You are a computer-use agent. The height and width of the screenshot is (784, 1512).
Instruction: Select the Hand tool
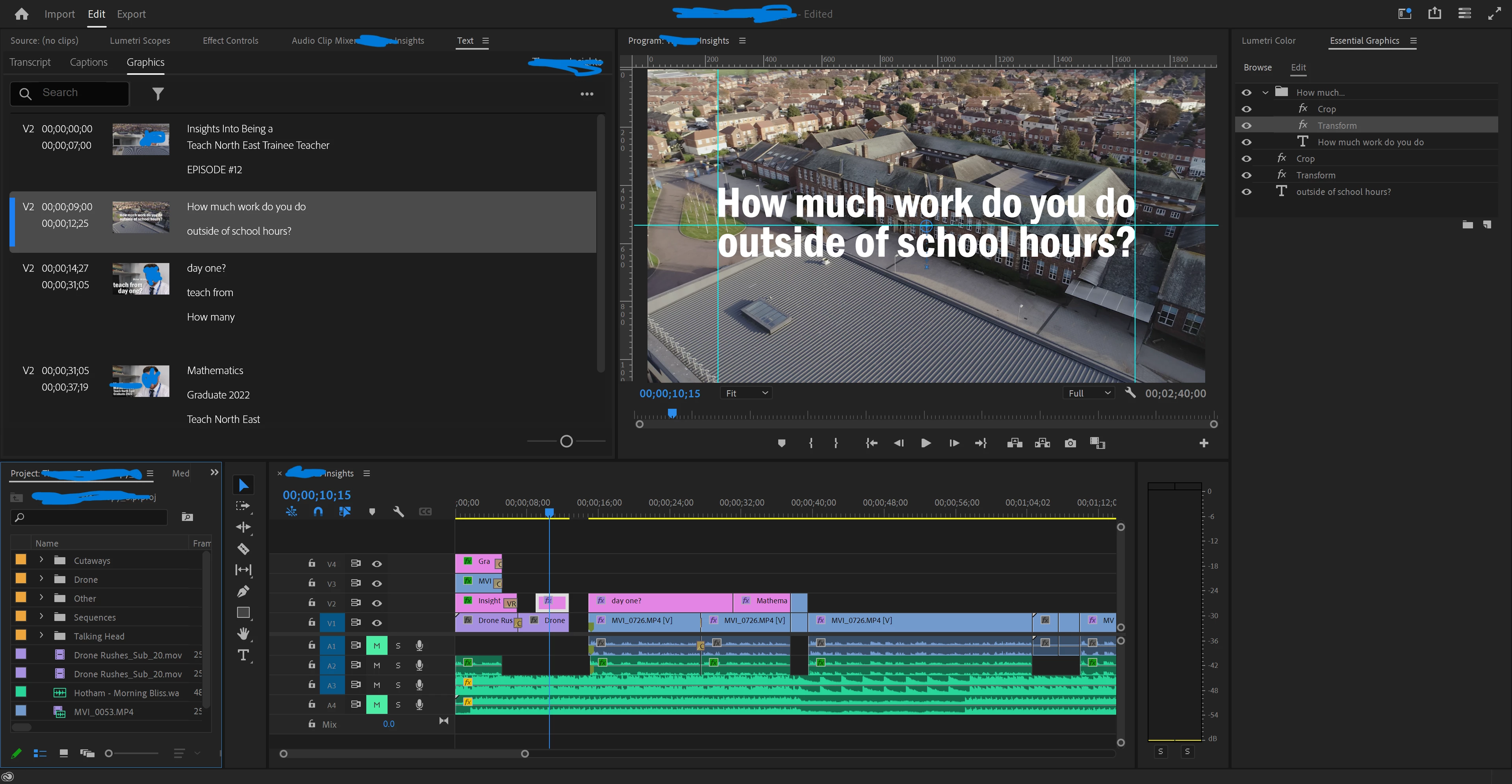(x=243, y=633)
